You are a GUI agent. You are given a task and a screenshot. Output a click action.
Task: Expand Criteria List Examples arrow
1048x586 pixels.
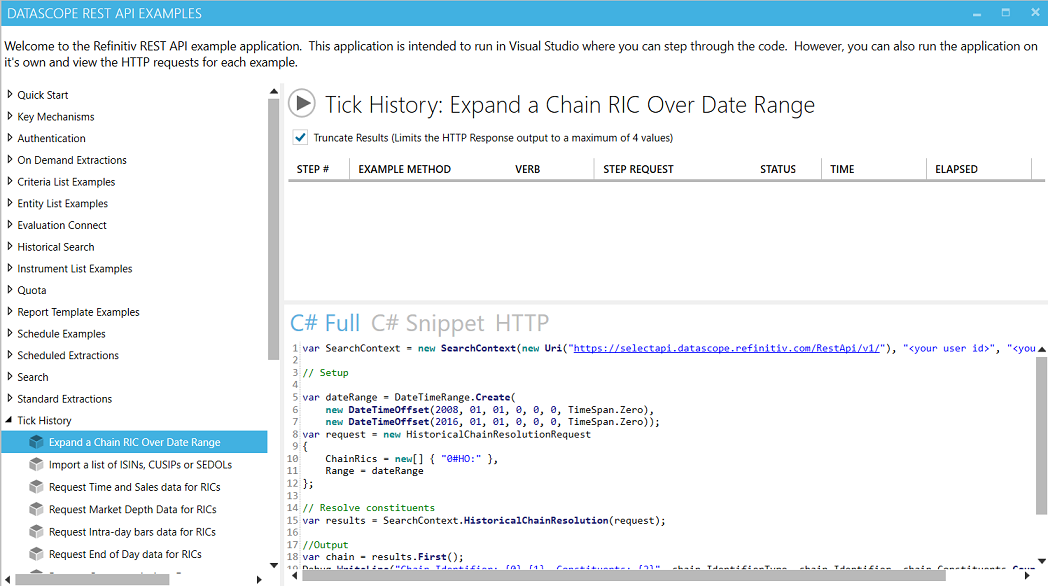(x=10, y=182)
